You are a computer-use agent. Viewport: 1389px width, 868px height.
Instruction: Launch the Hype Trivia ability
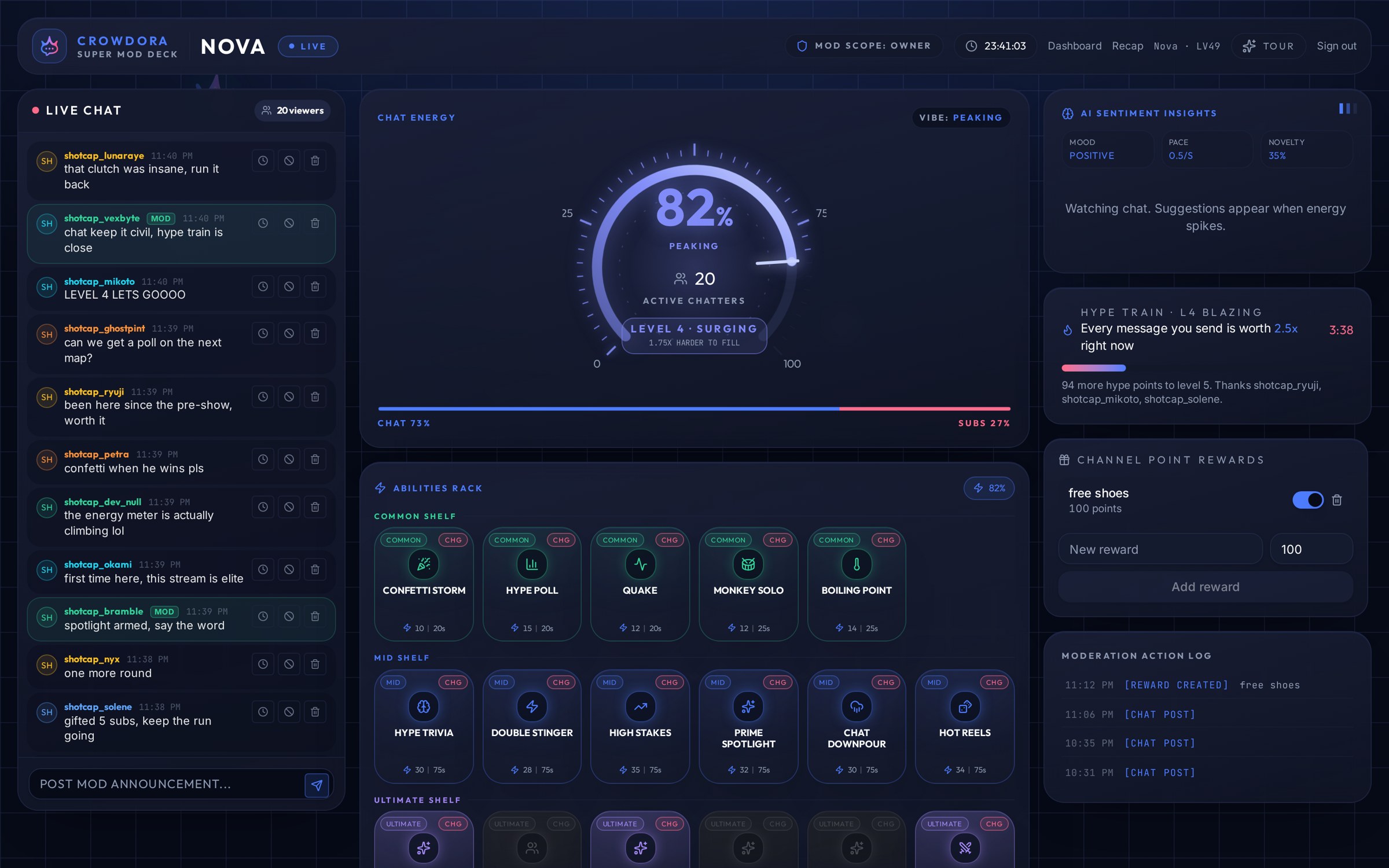pyautogui.click(x=424, y=726)
